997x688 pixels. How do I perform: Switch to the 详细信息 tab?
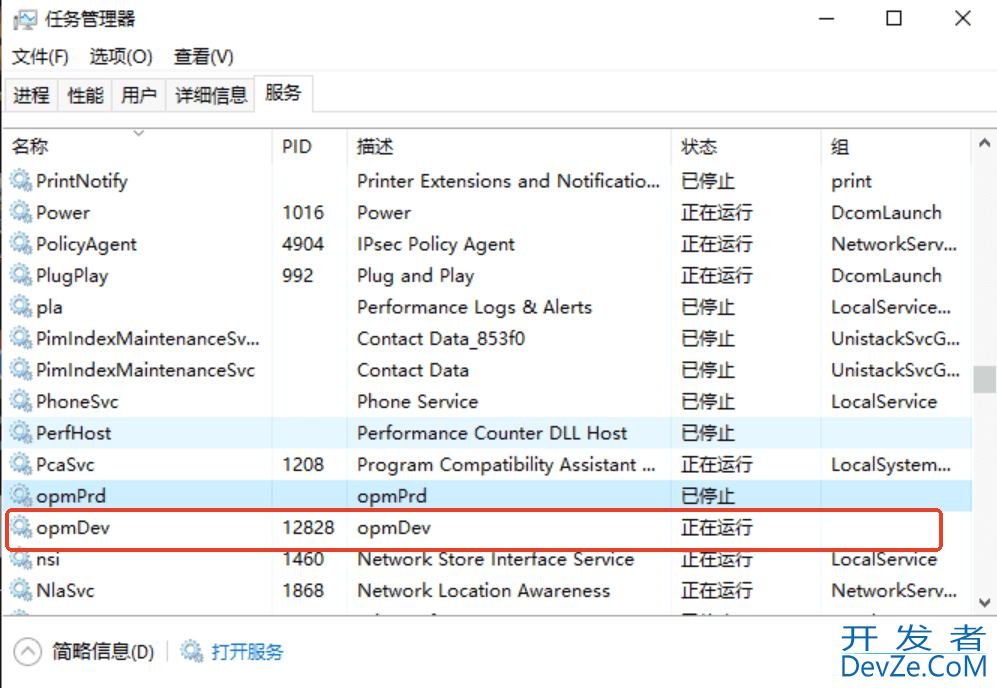210,95
